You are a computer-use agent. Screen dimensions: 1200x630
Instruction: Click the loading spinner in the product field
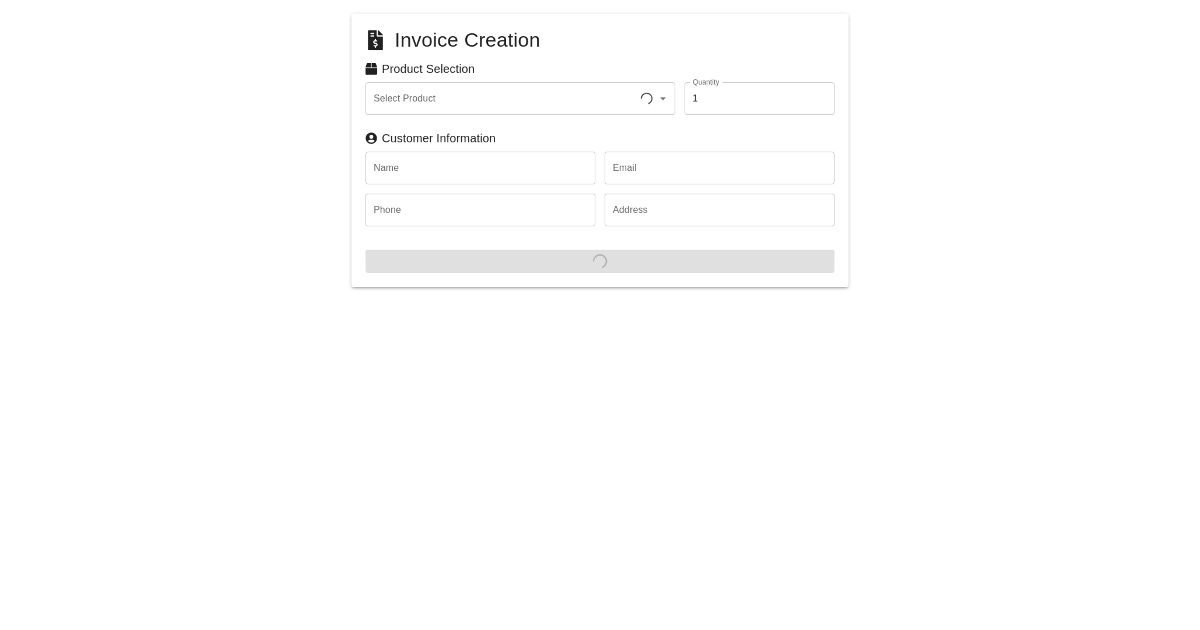pos(646,98)
